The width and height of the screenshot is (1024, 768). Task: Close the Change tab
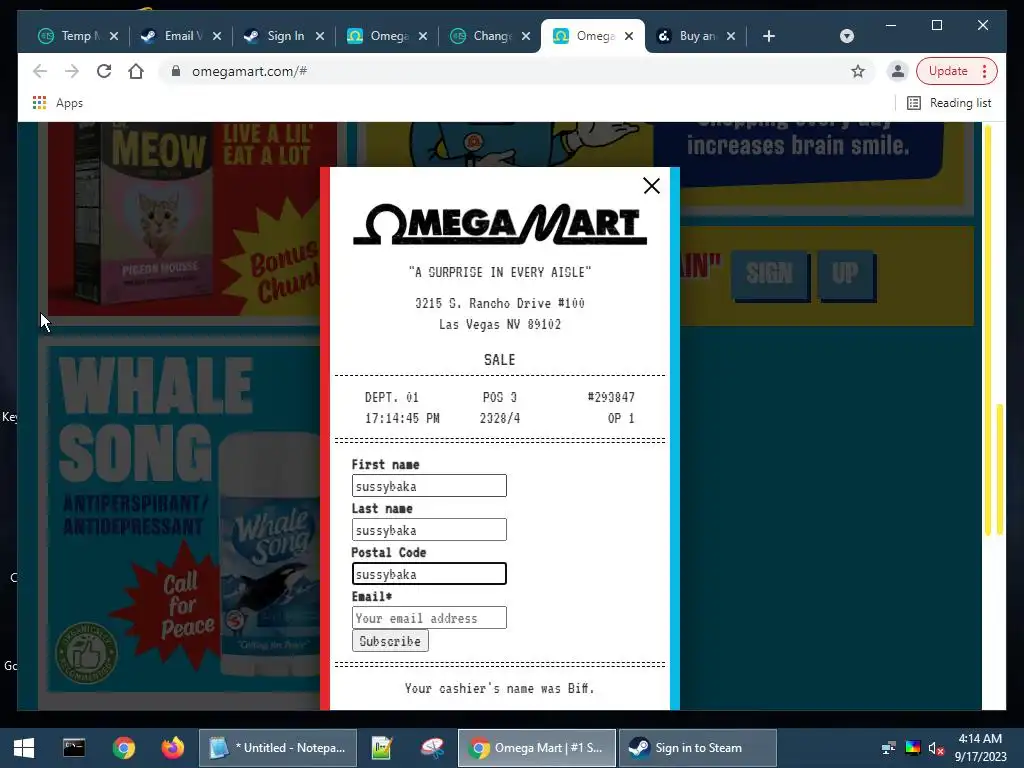click(x=526, y=36)
